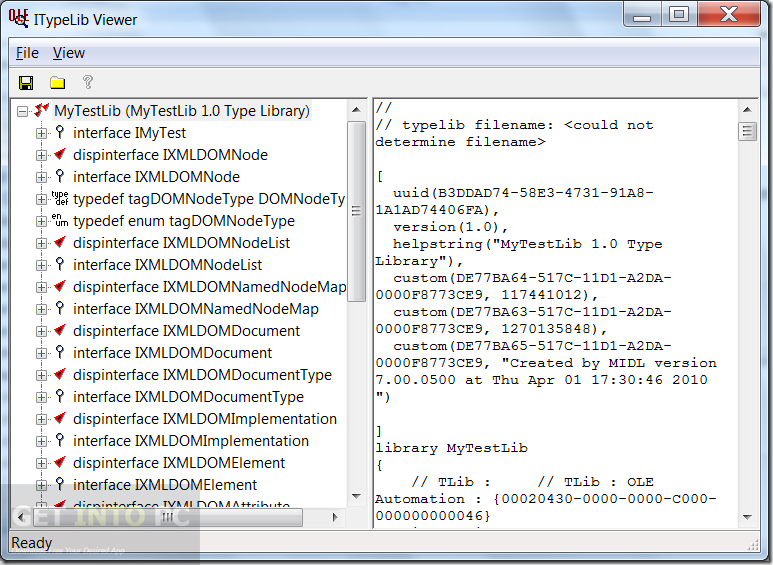Viewport: 773px width, 565px height.
Task: Click the enum tagDOMNodeType icon
Action: coord(60,221)
